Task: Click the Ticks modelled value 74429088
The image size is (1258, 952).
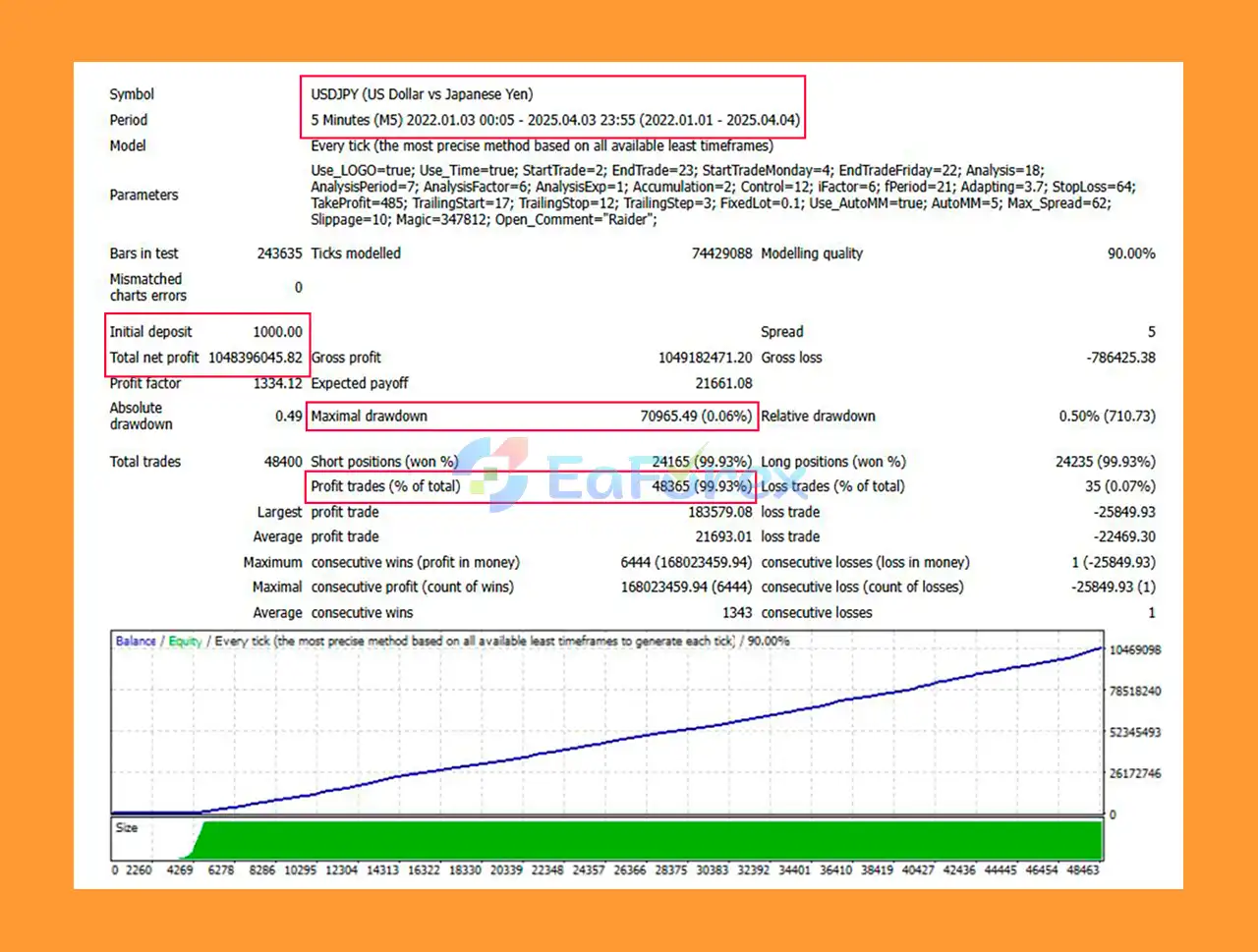Action: click(721, 253)
